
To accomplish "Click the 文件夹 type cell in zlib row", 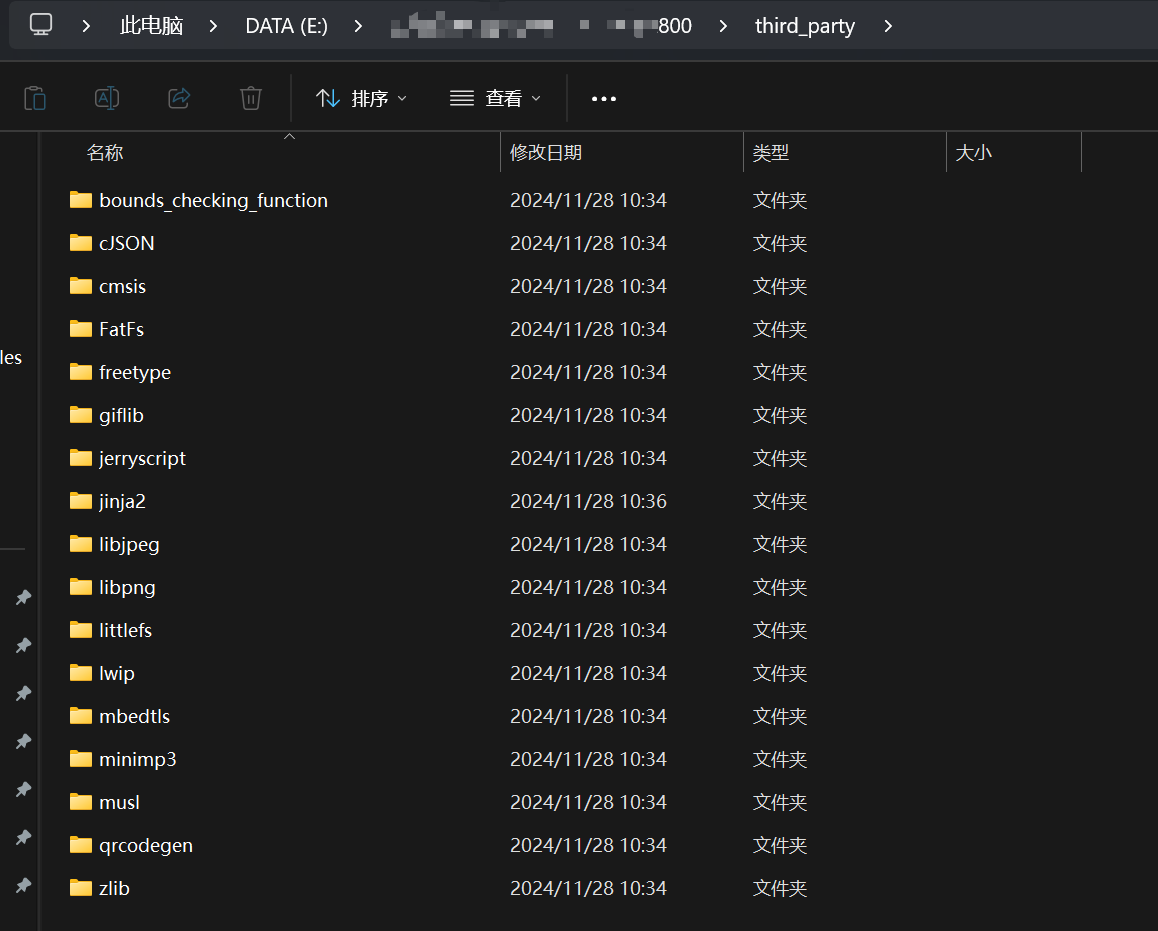I will 780,888.
